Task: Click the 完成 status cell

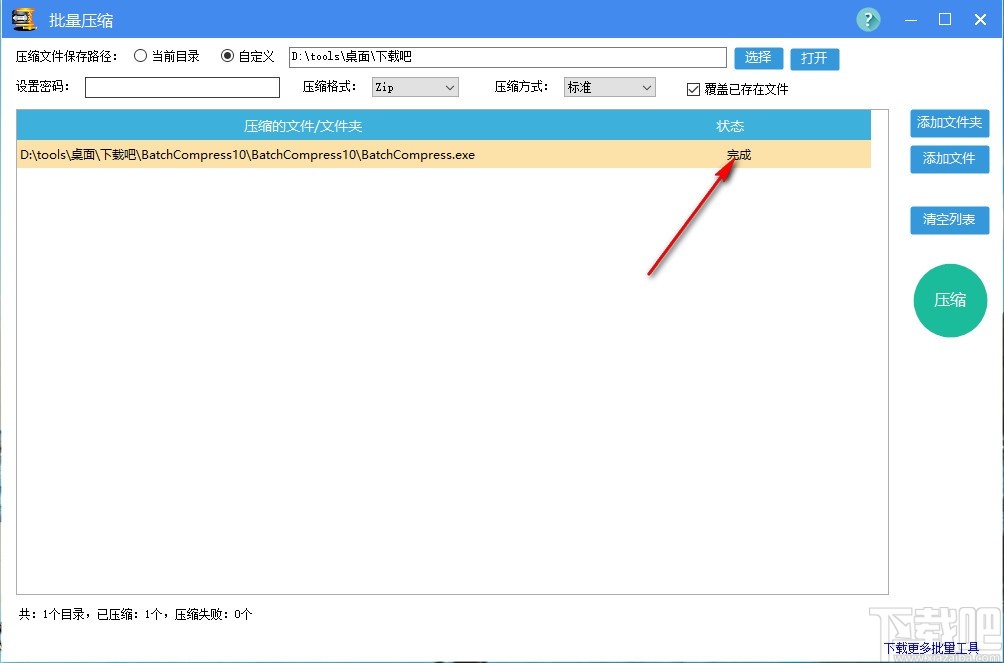Action: click(738, 154)
